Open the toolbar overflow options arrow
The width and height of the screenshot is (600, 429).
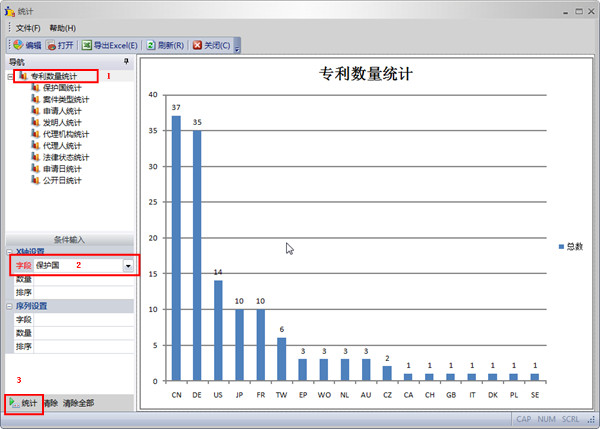[237, 48]
